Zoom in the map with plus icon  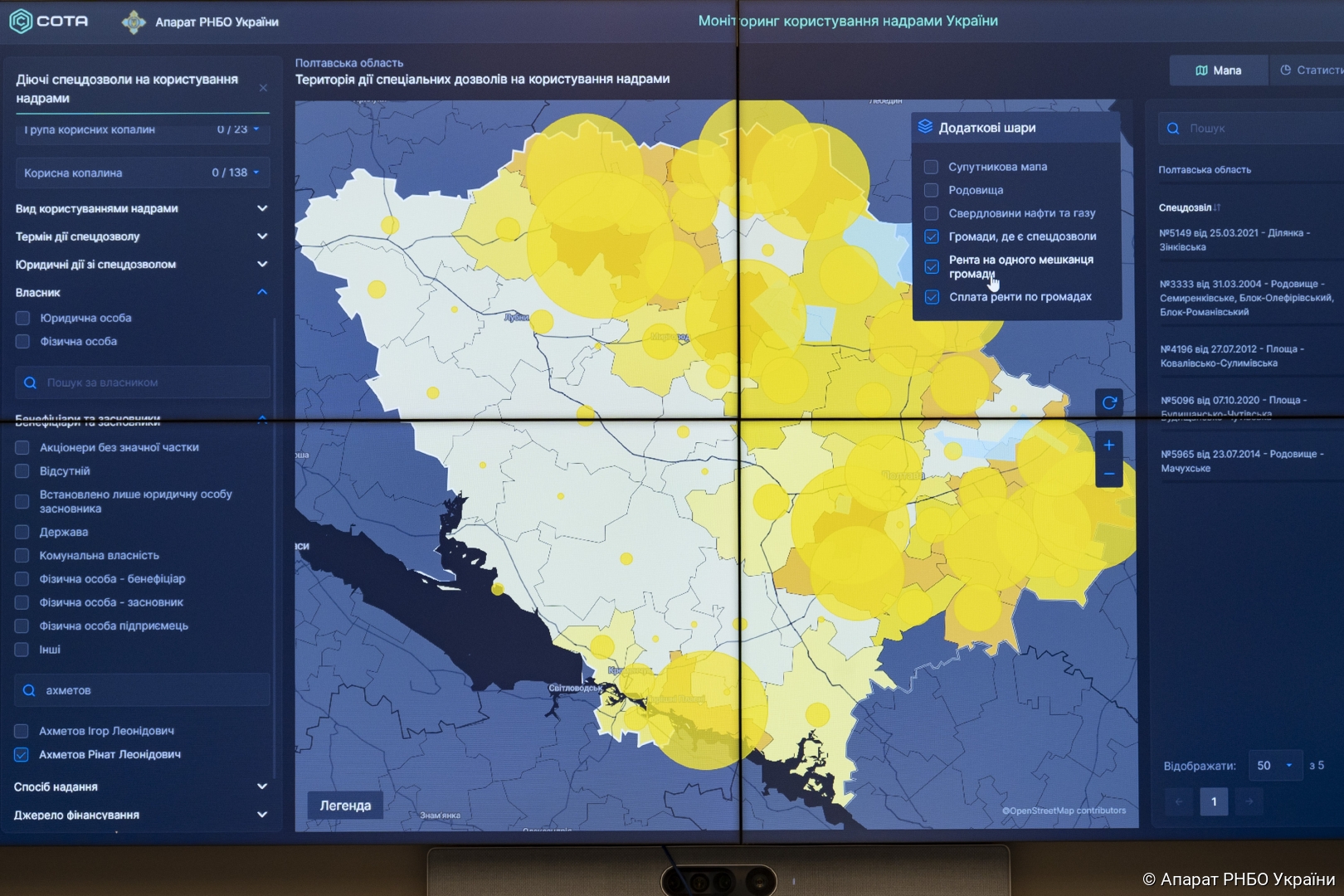pyautogui.click(x=1109, y=446)
